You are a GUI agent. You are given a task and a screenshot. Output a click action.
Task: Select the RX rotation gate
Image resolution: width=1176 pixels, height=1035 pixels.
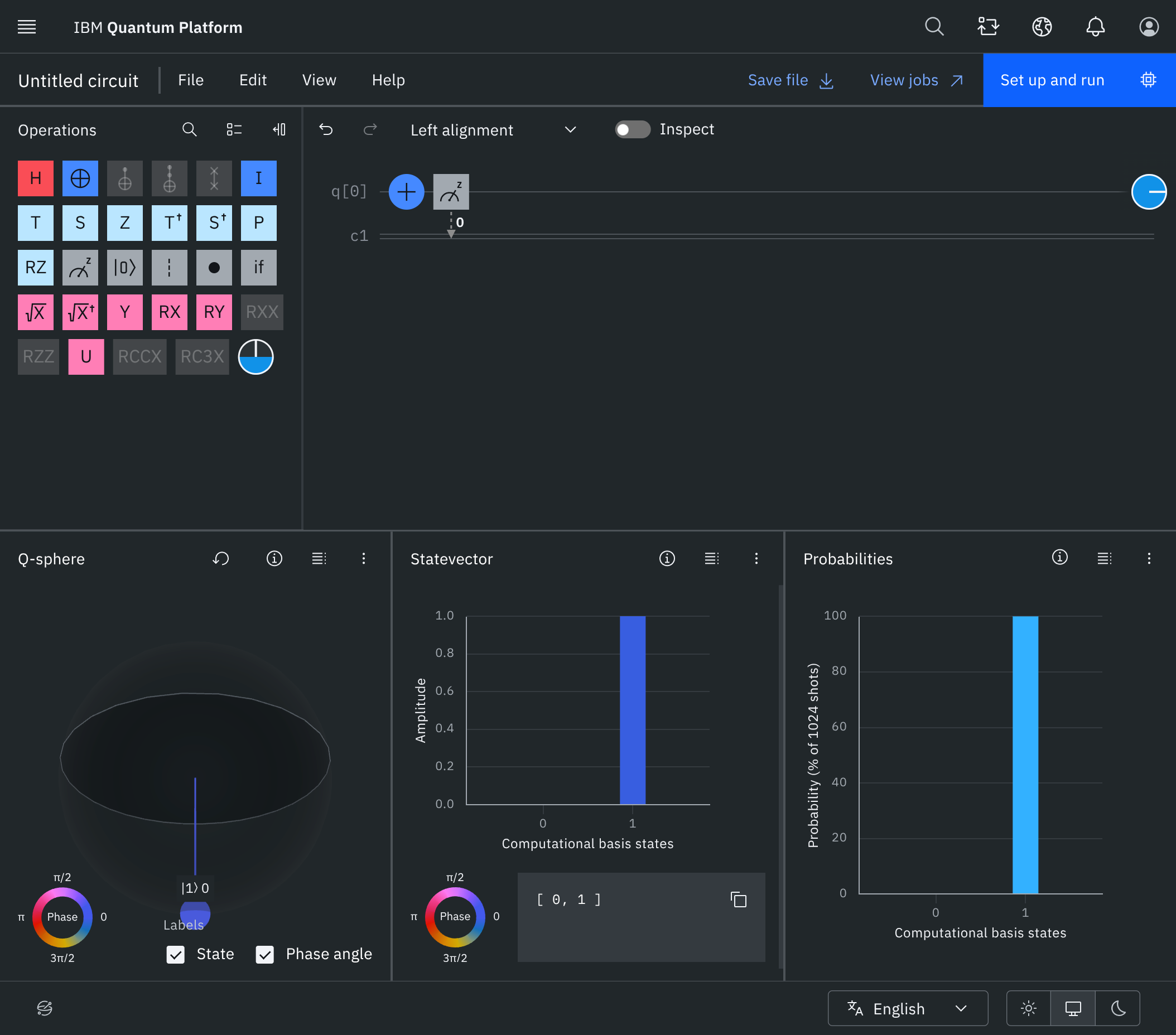[169, 312]
